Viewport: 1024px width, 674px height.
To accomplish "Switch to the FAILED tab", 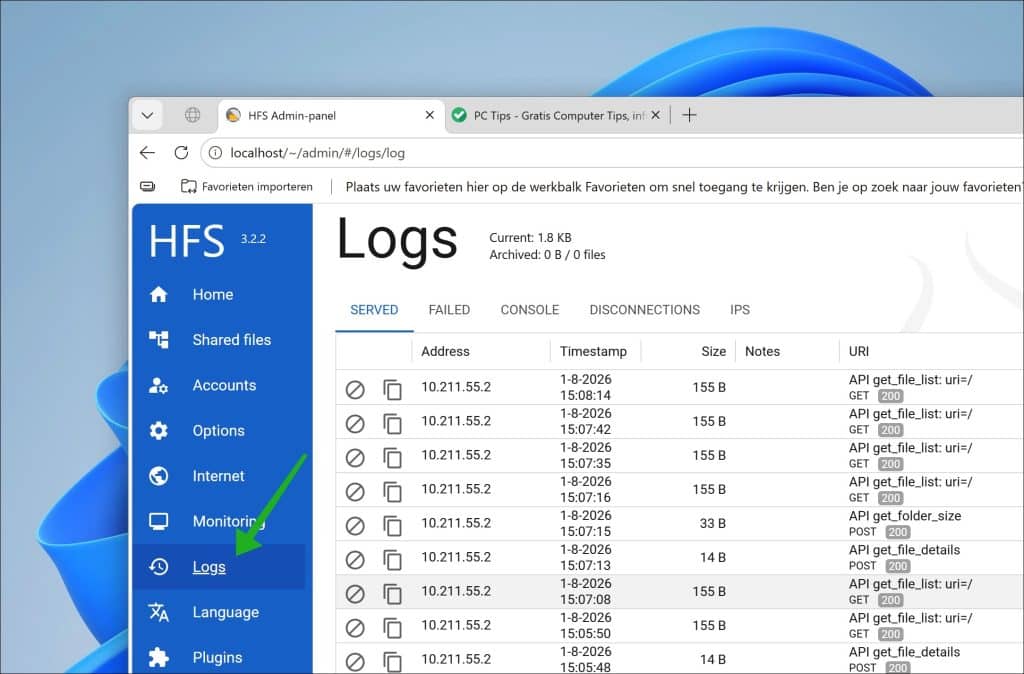I will [x=449, y=310].
